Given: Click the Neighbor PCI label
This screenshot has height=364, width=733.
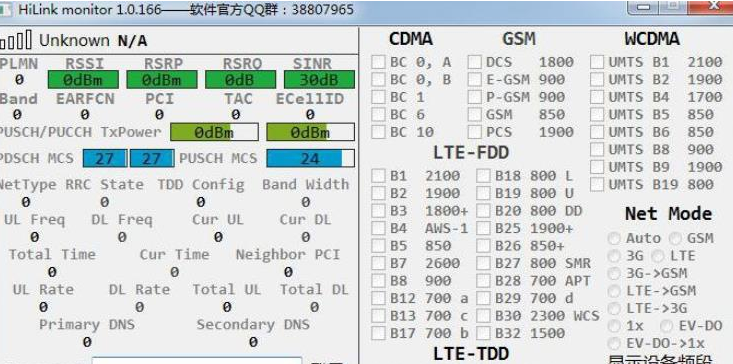Looking at the screenshot, I should click(288, 255).
